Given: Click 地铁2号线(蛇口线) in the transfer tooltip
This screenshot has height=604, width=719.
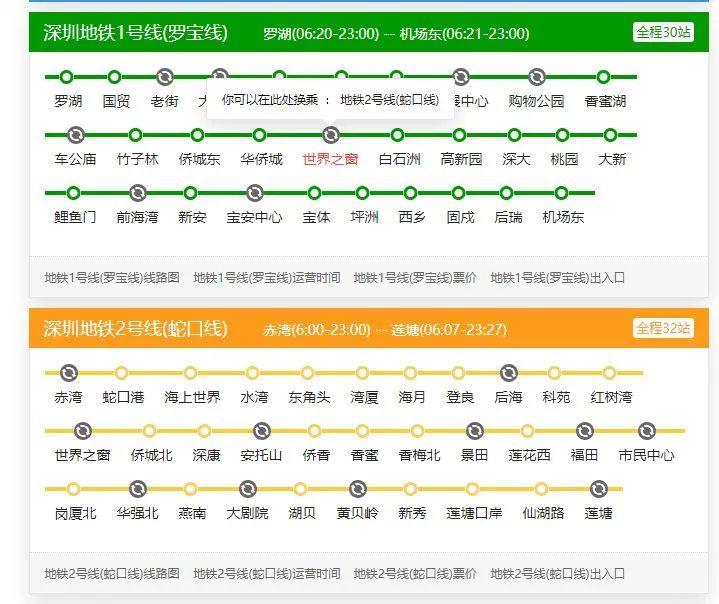Looking at the screenshot, I should click(x=390, y=100).
